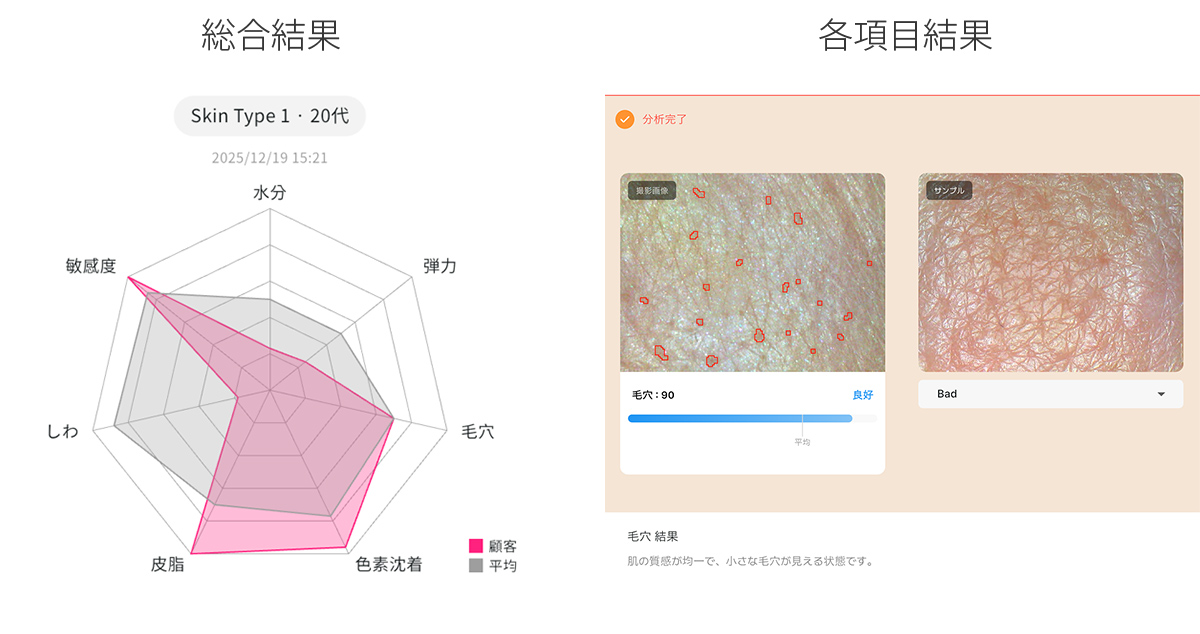The height and width of the screenshot is (634, 1200).
Task: Select the 敏感度 axis label
Action: (x=91, y=266)
